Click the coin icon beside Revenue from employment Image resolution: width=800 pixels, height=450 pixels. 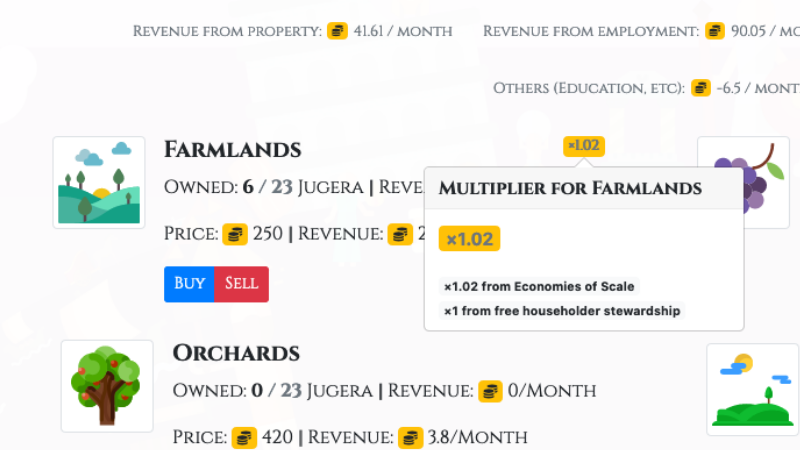[x=715, y=31]
